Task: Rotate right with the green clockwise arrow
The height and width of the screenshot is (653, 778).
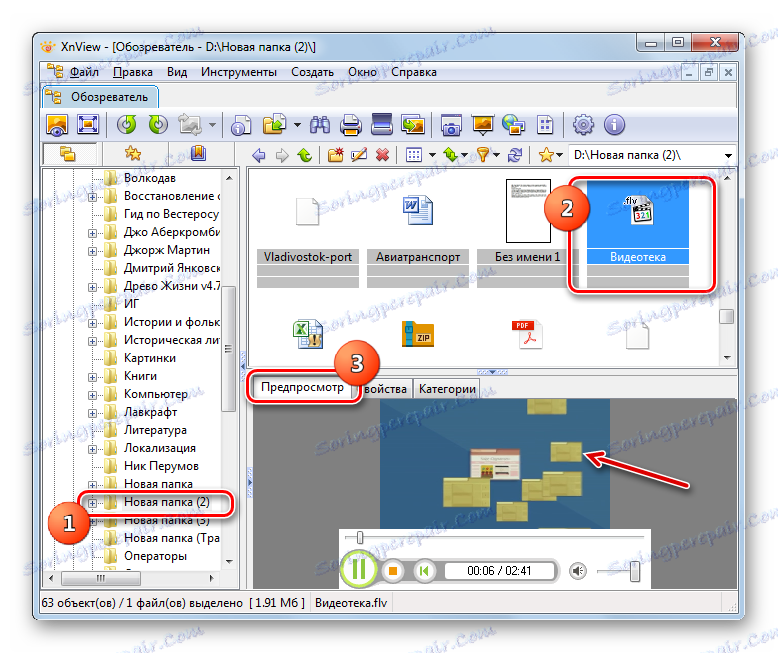Action: (158, 125)
